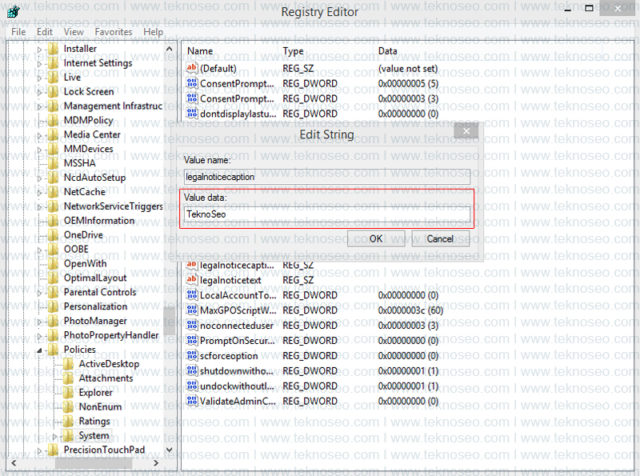Screen dimensions: 640x476
Task: Open the File menu
Action: click(18, 32)
